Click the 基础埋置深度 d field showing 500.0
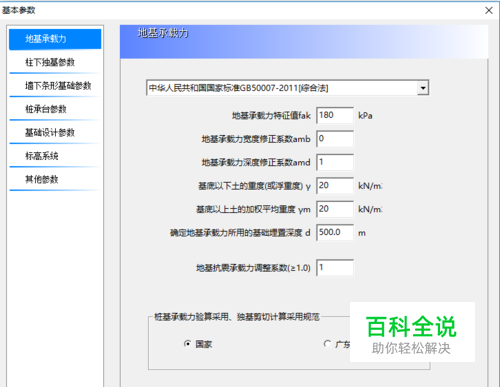 335,232
